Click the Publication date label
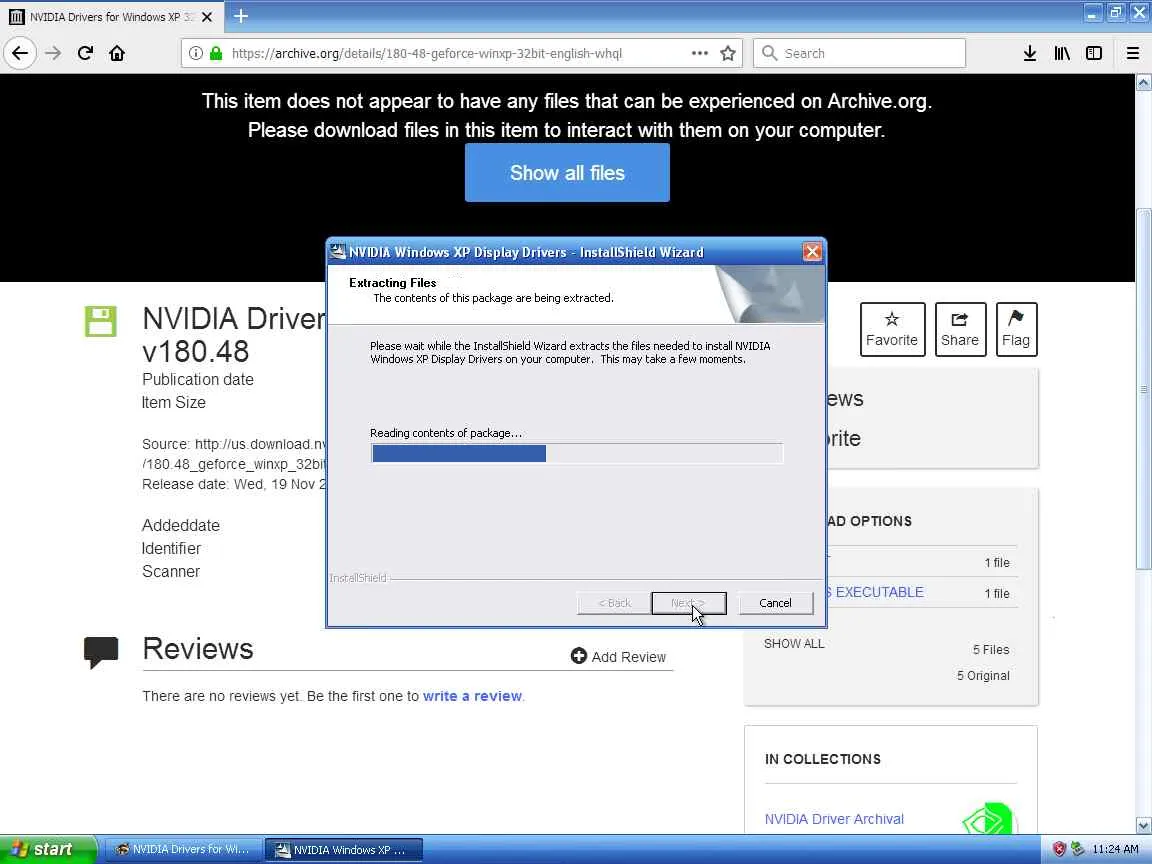 click(198, 380)
